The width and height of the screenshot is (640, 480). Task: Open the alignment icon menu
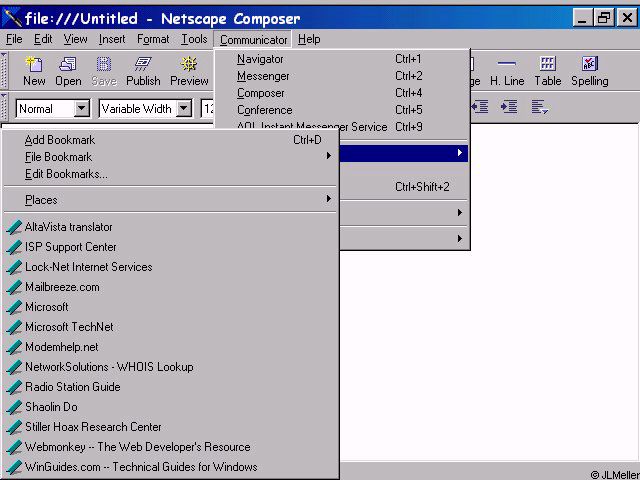tap(539, 107)
